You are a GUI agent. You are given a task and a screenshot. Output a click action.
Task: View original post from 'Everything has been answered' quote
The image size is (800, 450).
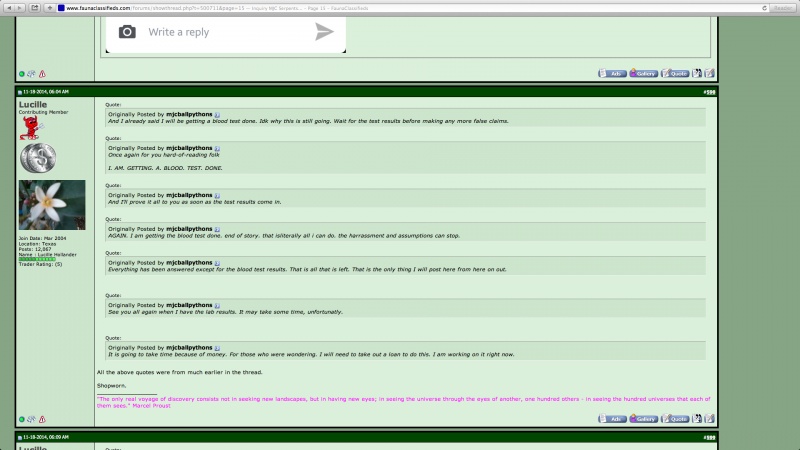217,263
